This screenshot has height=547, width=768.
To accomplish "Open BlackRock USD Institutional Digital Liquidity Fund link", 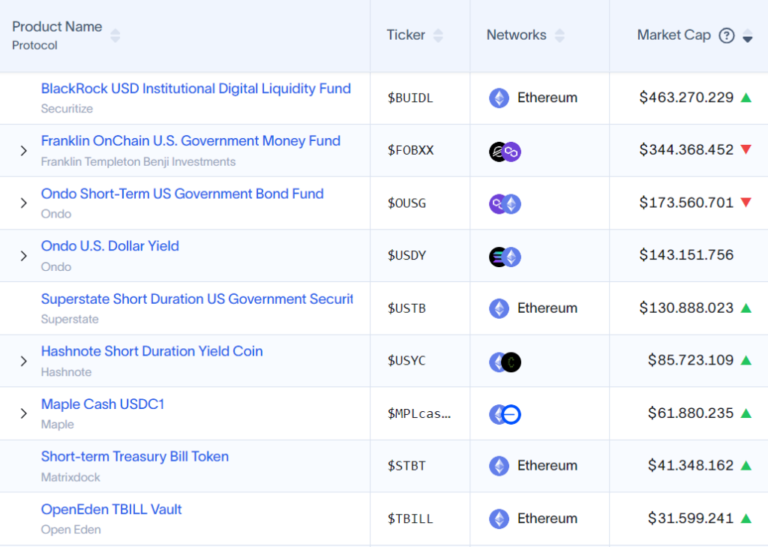I will (x=196, y=89).
